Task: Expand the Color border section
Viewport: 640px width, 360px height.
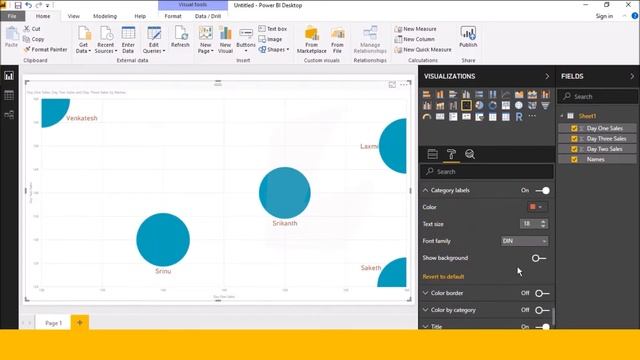Action: point(425,293)
